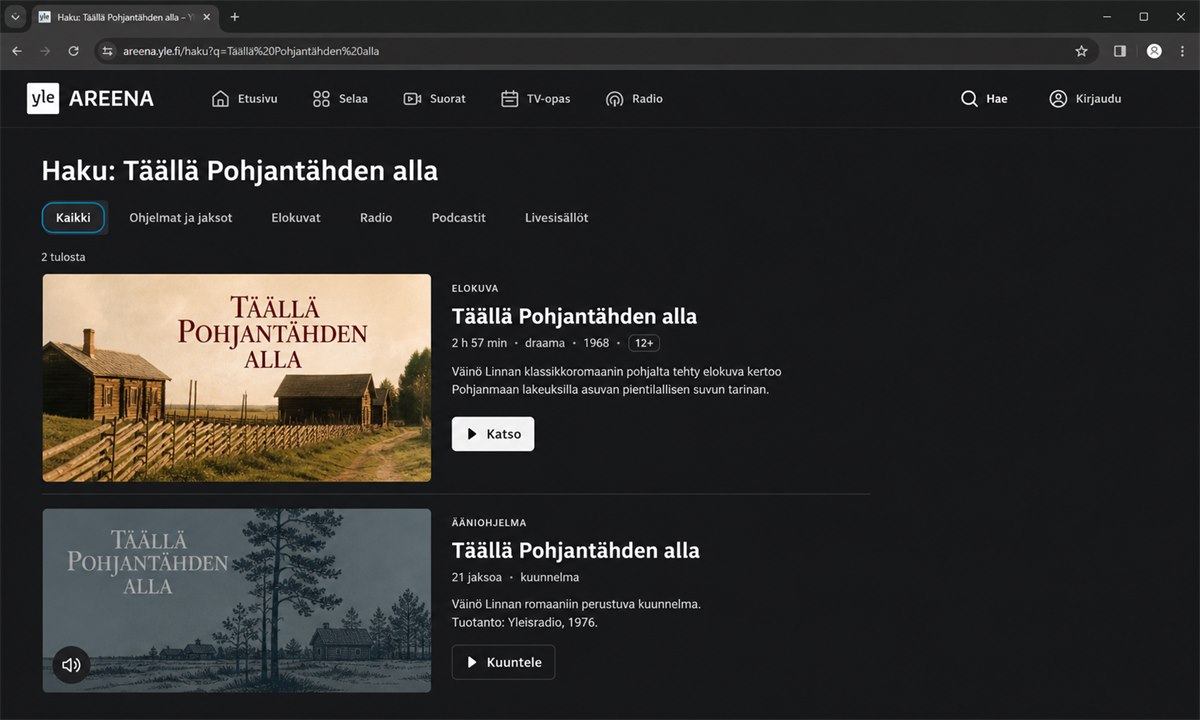Screen dimensions: 1200x720
Task: Open the audio drama thumbnail with pine trees
Action: click(x=237, y=600)
